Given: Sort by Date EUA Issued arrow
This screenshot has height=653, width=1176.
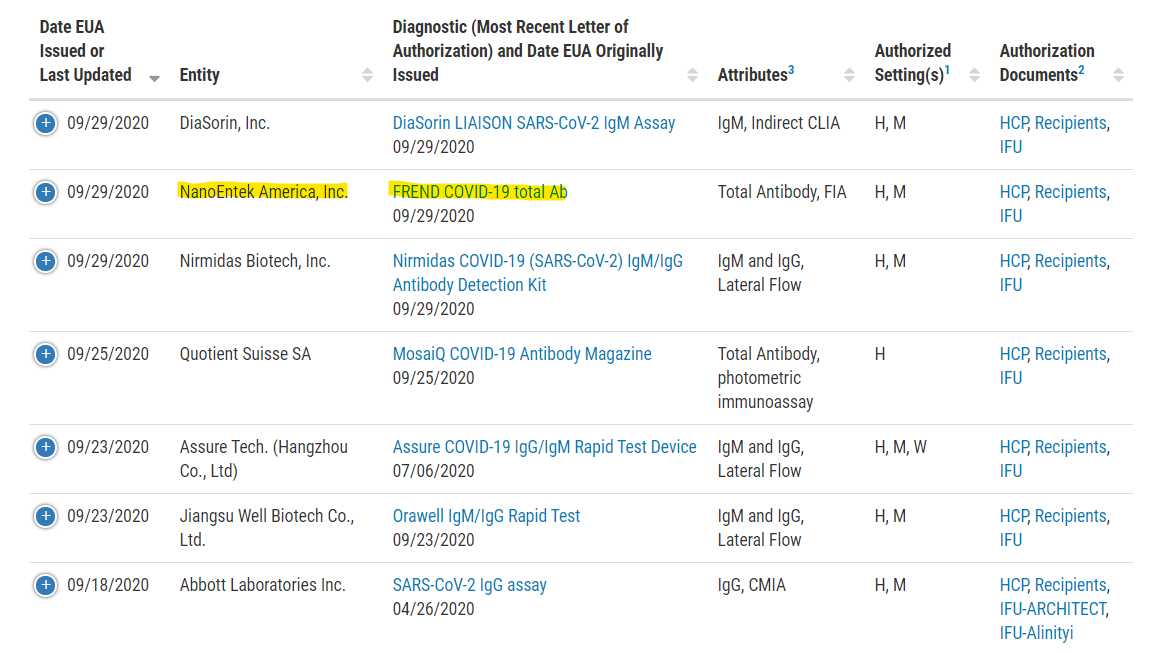Looking at the screenshot, I should point(154,78).
